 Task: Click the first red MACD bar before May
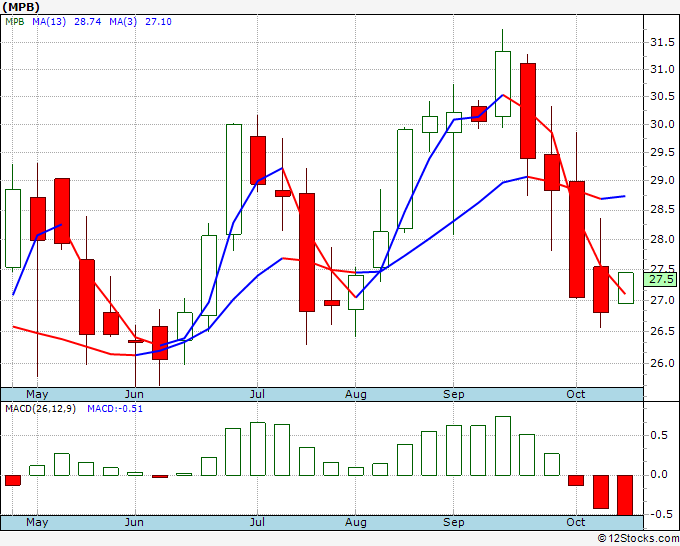point(13,480)
